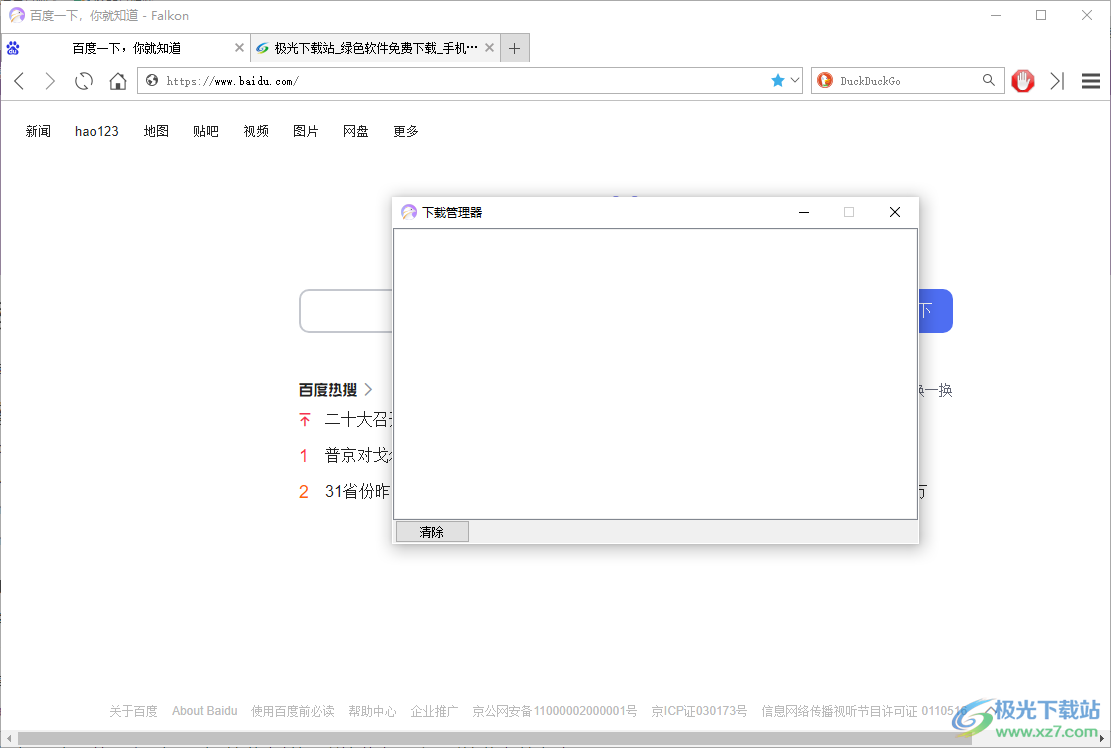Click the blue bookmark star
This screenshot has width=1111, height=748.
click(x=777, y=81)
